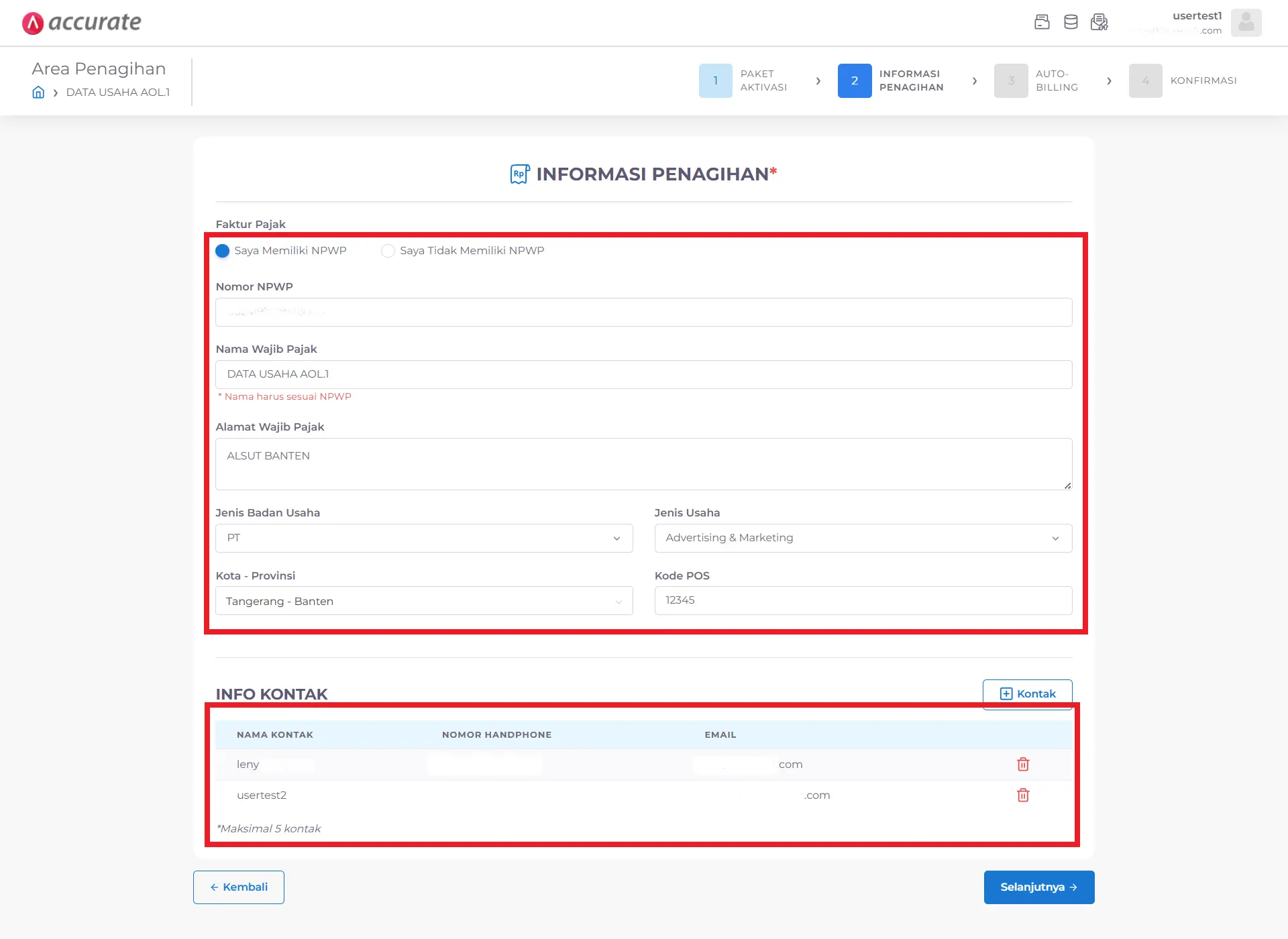Open the certificate mail icon in the header
1288x939 pixels.
click(x=1099, y=22)
